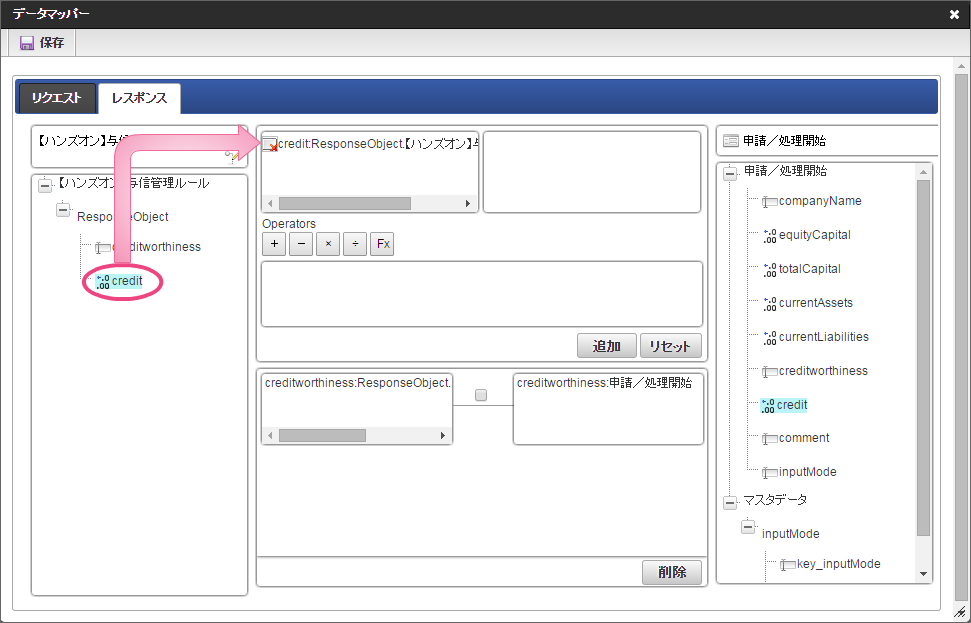The height and width of the screenshot is (623, 971).
Task: Select comment in the right tree
Action: (x=804, y=438)
